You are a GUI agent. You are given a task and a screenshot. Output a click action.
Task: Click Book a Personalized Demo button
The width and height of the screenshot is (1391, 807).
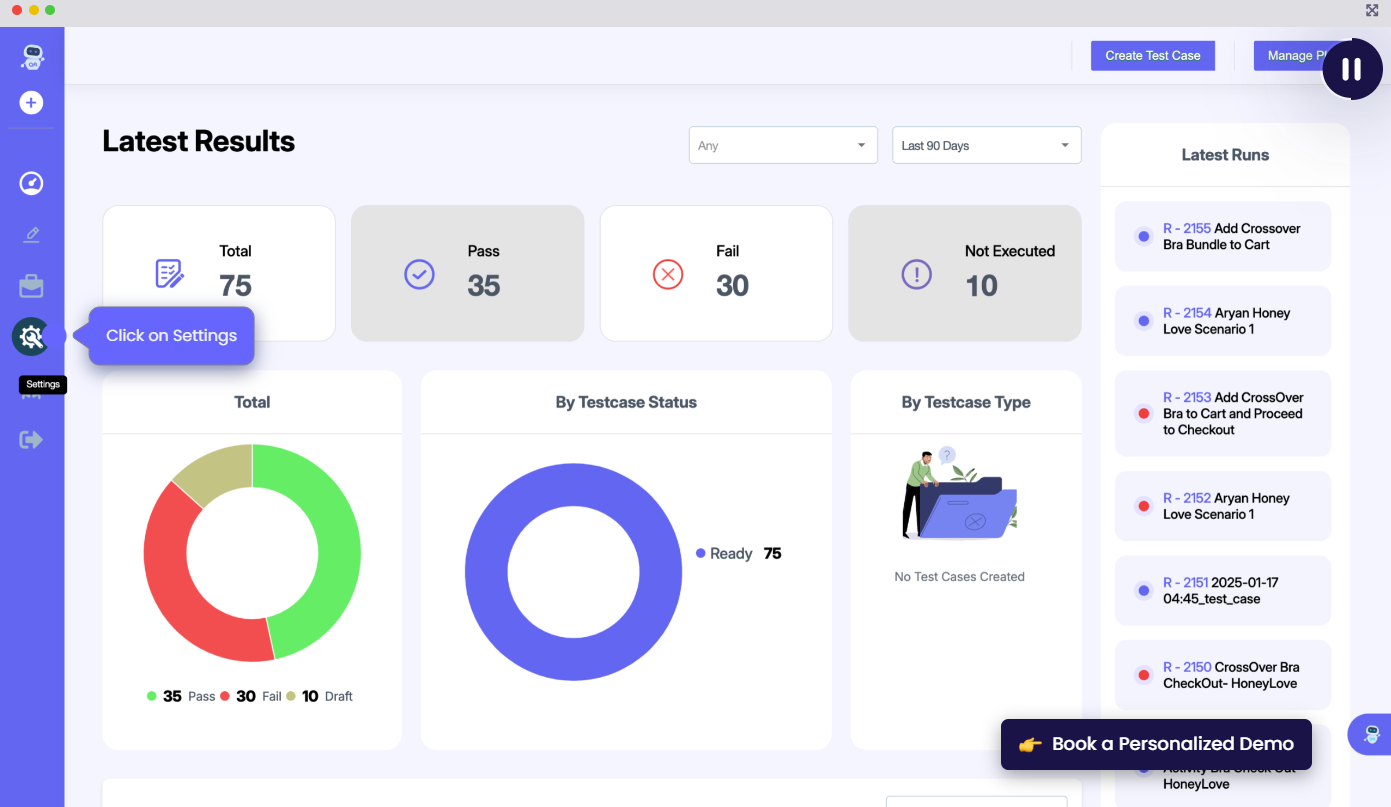point(1156,744)
